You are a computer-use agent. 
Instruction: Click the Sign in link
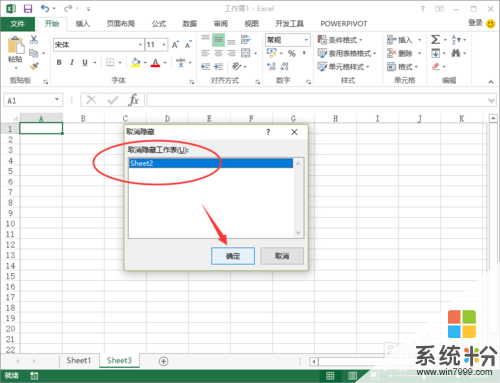pos(475,23)
